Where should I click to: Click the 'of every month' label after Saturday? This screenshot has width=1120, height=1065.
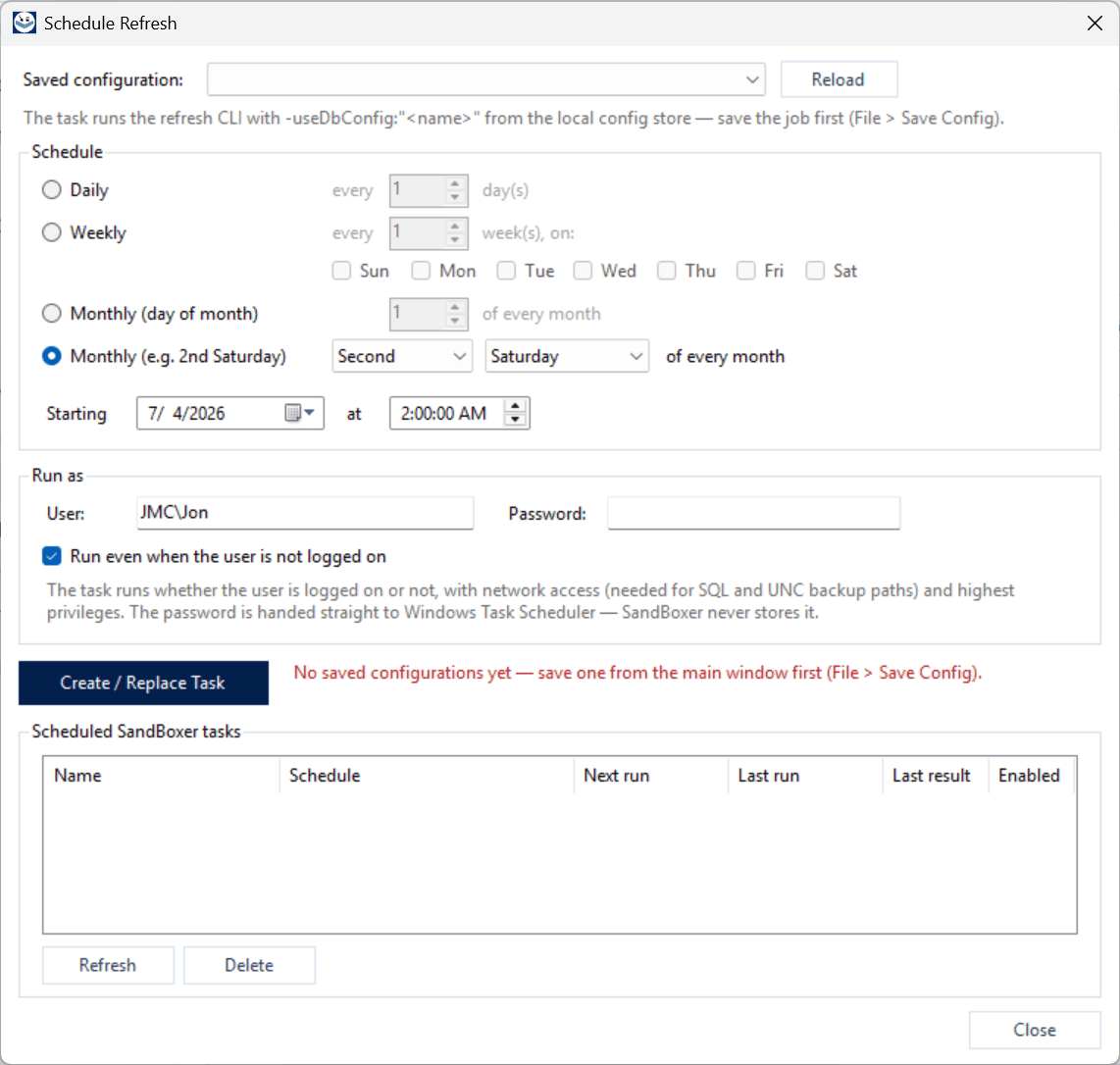[x=725, y=356]
